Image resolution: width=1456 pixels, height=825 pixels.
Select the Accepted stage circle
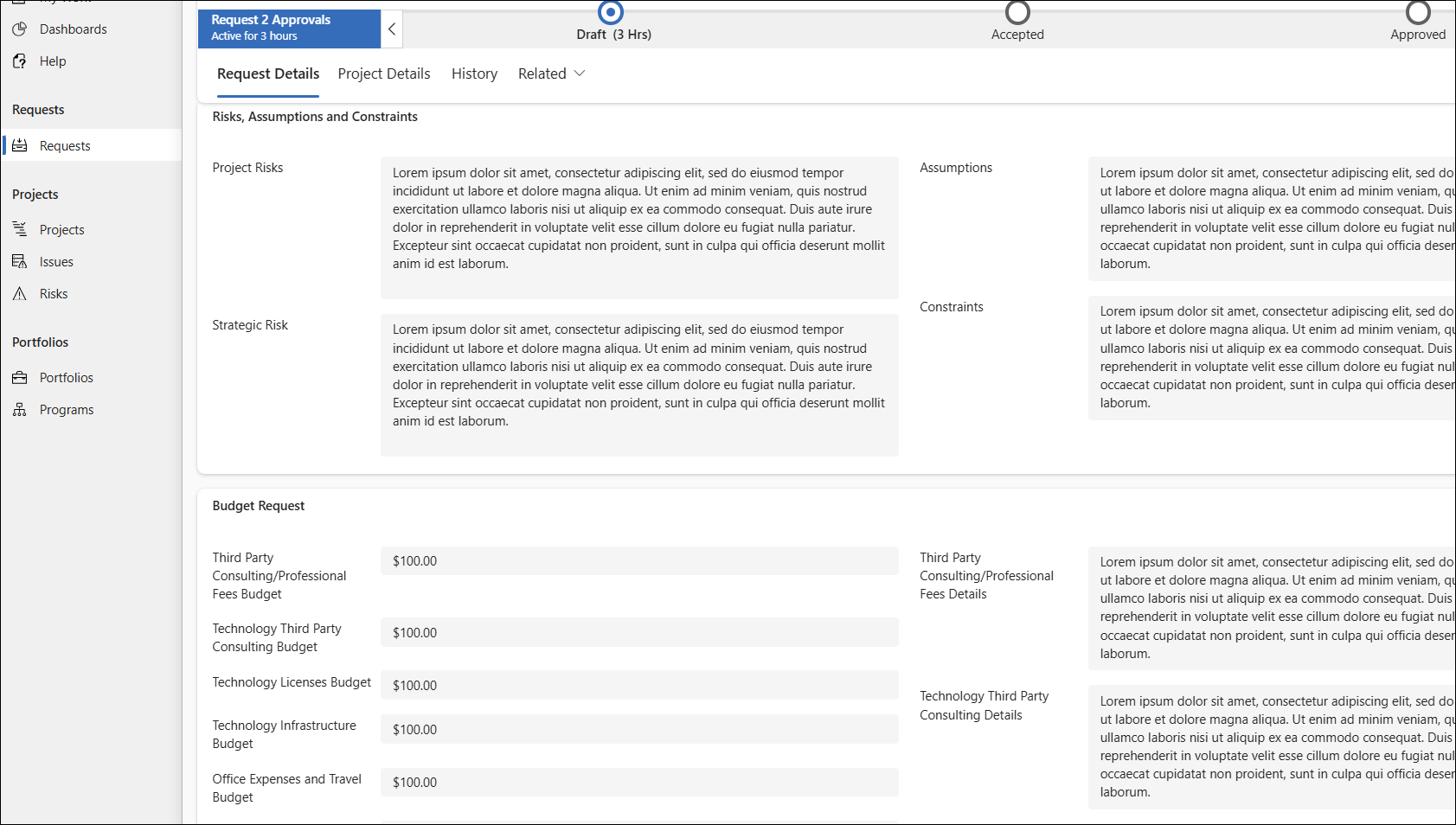tap(1017, 12)
